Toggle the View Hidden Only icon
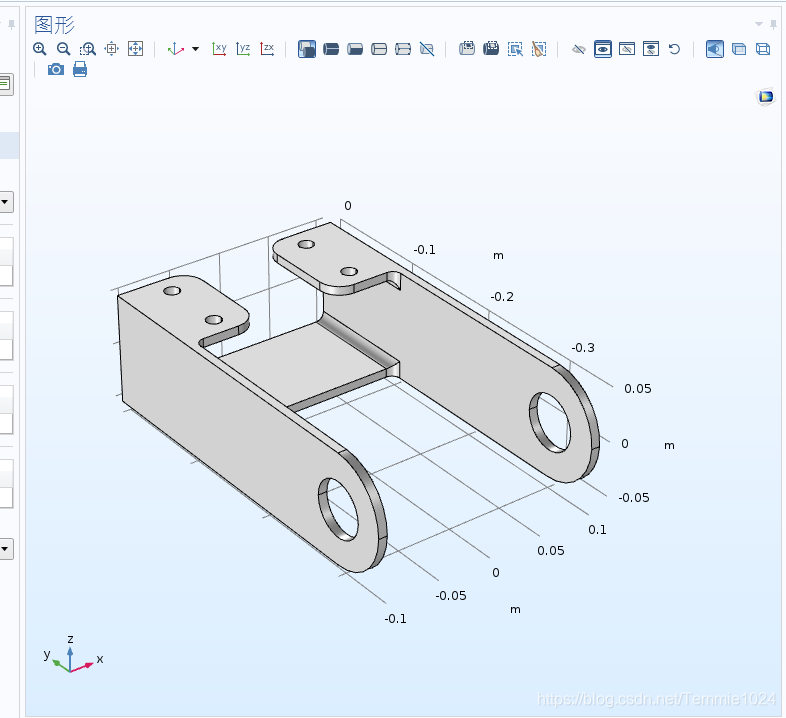786x718 pixels. pos(627,49)
